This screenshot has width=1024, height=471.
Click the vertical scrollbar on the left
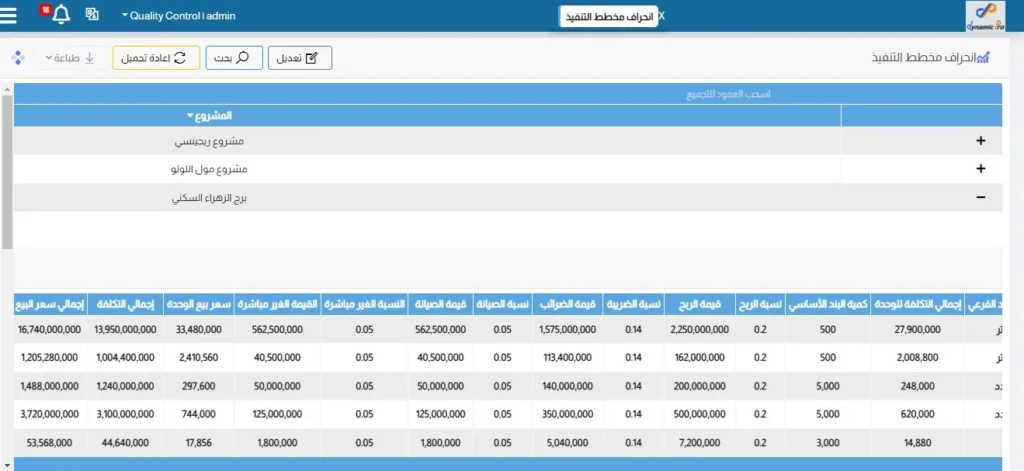click(x=7, y=170)
